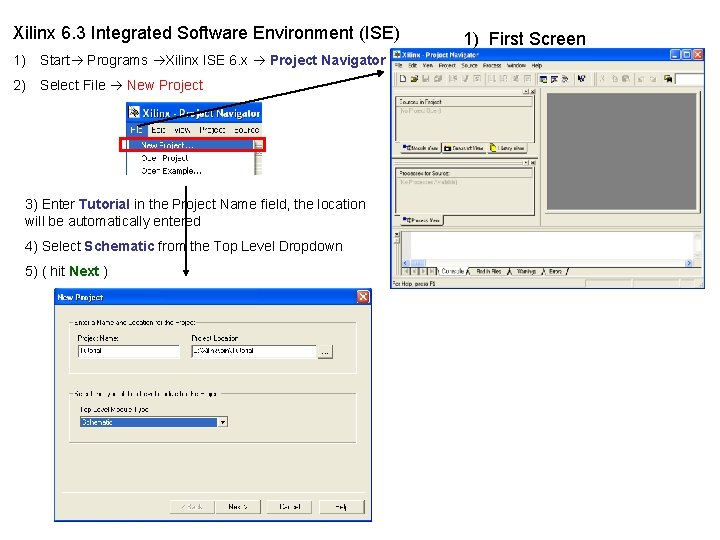Image resolution: width=720 pixels, height=540 pixels.
Task: Click the Cancel button in New Project dialog
Action: (290, 506)
